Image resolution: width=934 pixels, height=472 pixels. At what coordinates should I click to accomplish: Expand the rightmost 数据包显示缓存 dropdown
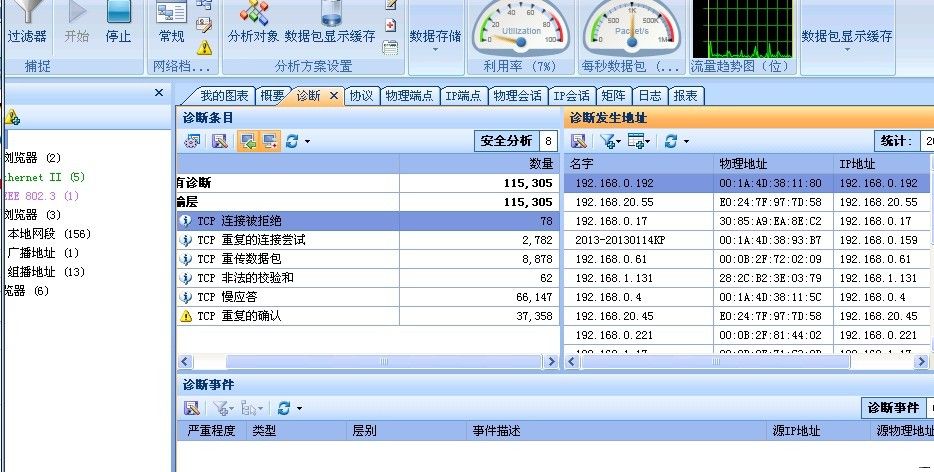[846, 39]
